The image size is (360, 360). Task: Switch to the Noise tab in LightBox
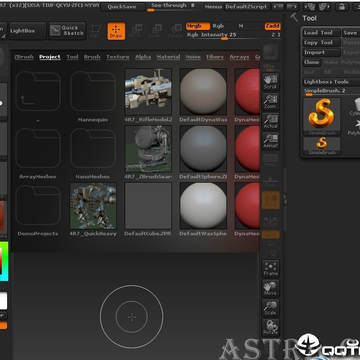[x=193, y=57]
